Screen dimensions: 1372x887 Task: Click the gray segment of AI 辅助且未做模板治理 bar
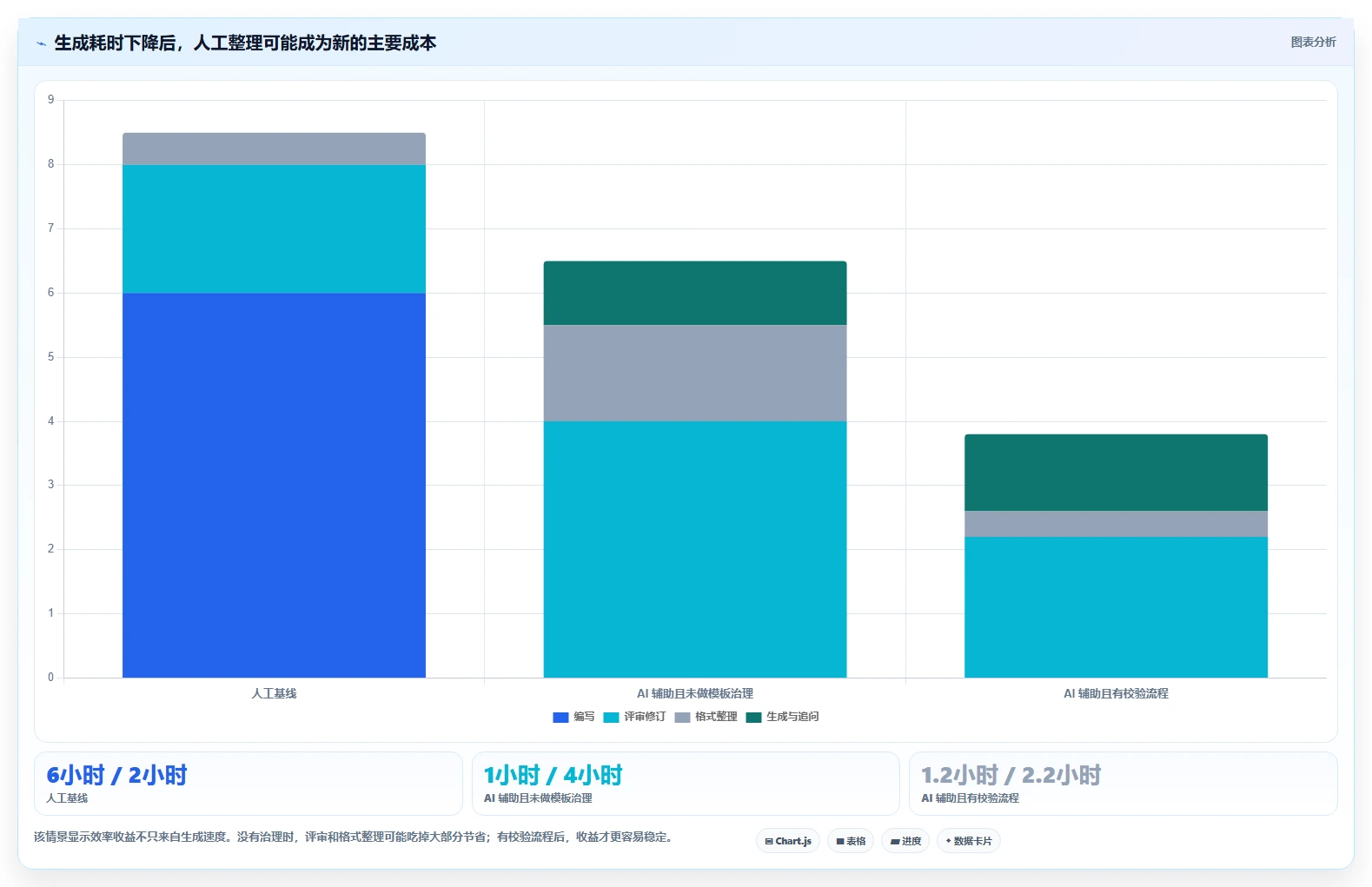tap(695, 374)
